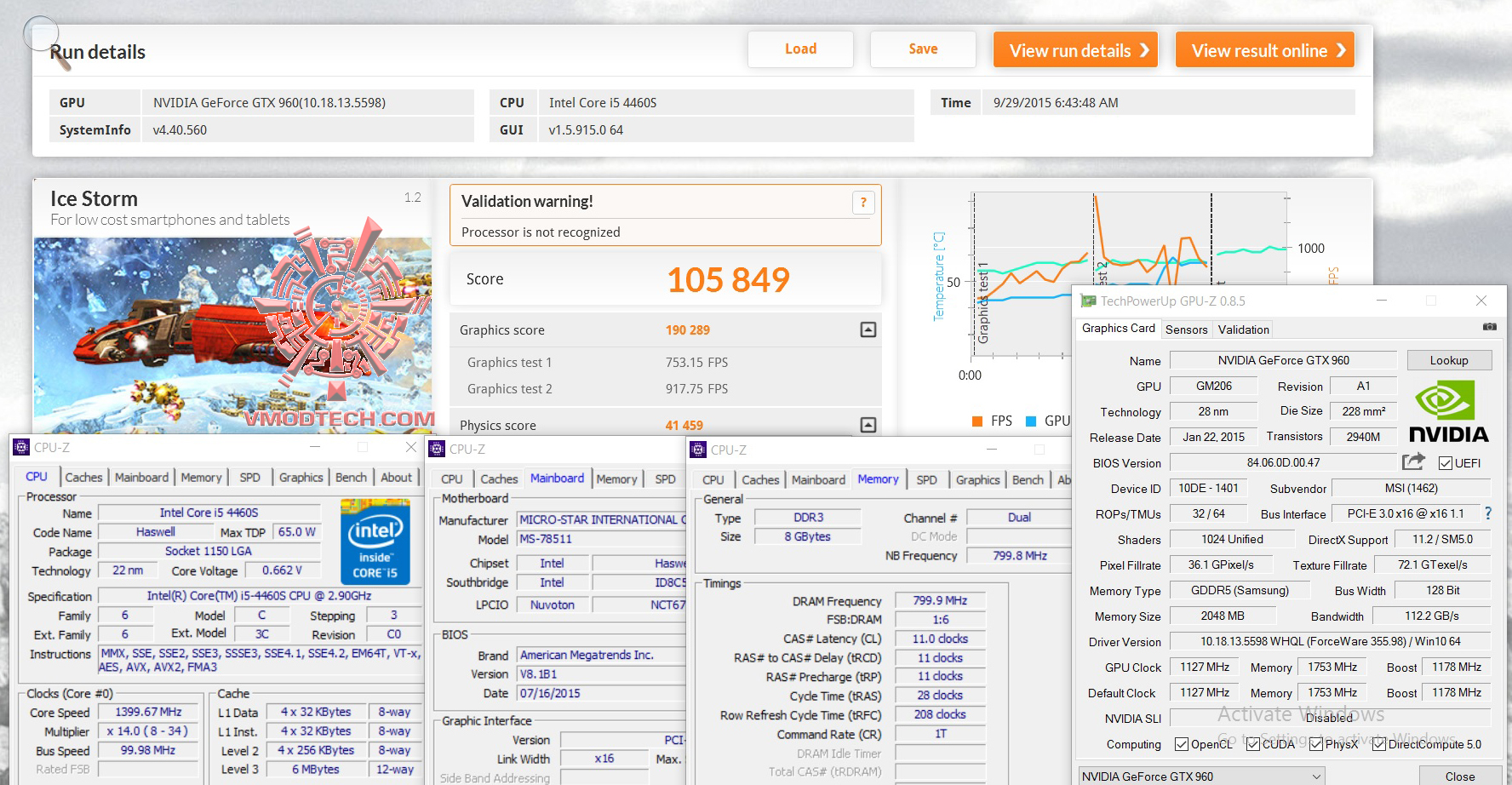
Task: Click the Intel Core i5 logo in CPU-Z
Action: pos(375,542)
